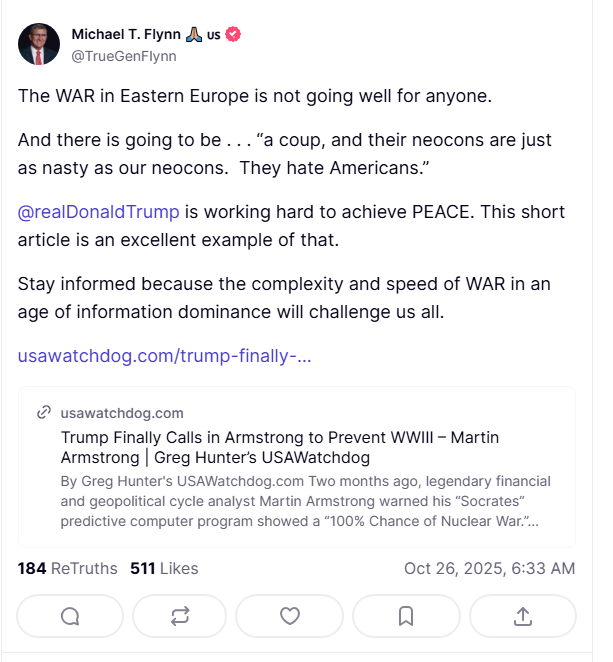Click the reply speech bubble icon
This screenshot has height=662, width=613.
coord(70,616)
